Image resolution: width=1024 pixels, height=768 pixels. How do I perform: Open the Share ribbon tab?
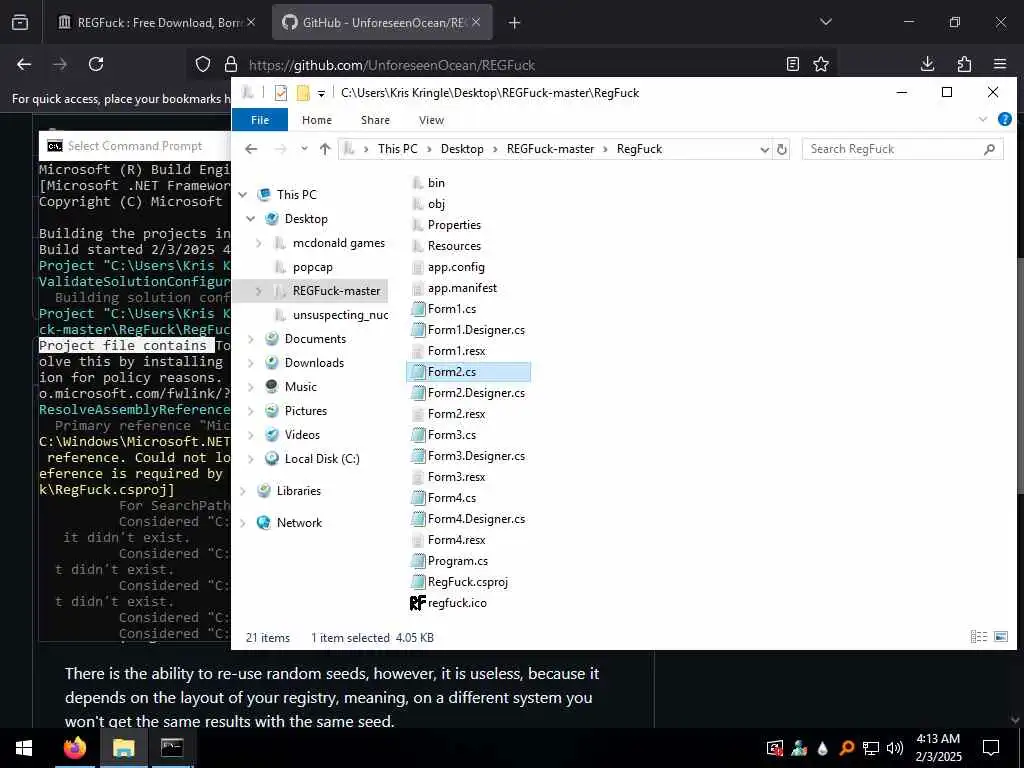[376, 120]
